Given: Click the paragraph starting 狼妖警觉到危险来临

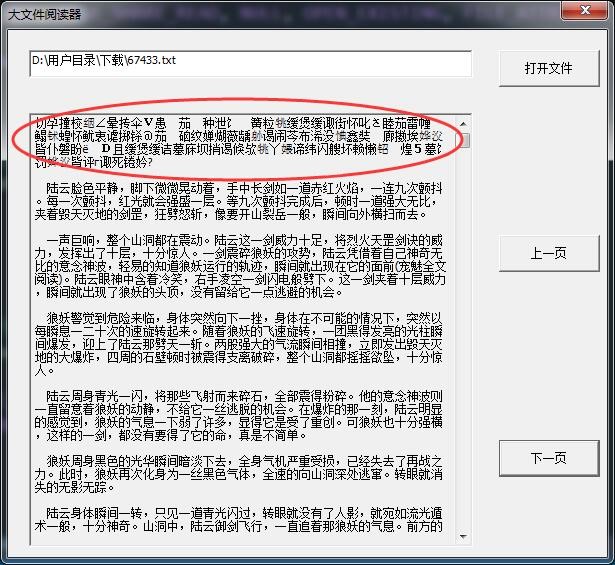Looking at the screenshot, I should pos(238,344).
